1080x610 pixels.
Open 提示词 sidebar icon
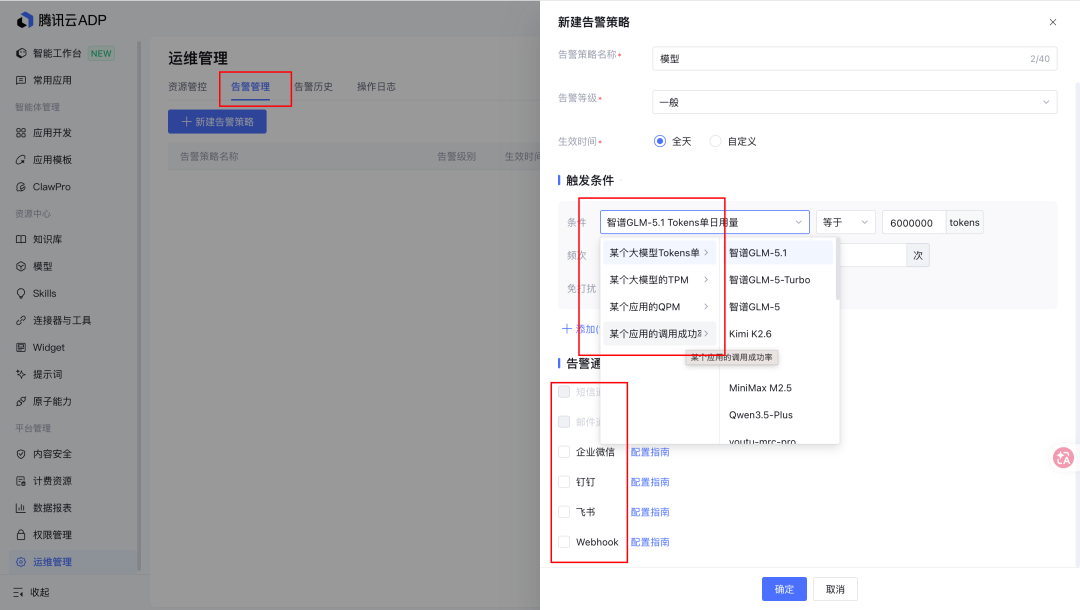[21, 375]
